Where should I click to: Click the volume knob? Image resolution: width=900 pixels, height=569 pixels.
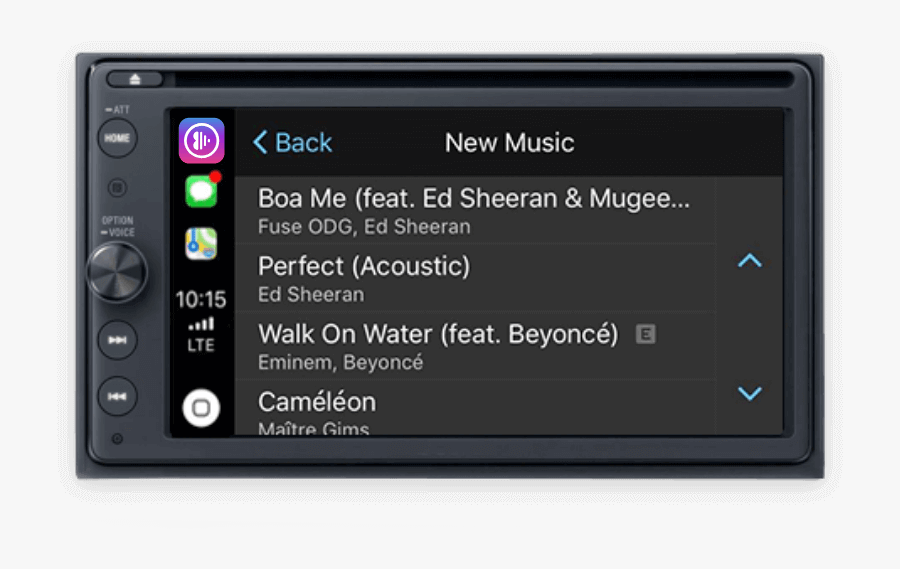coord(117,272)
